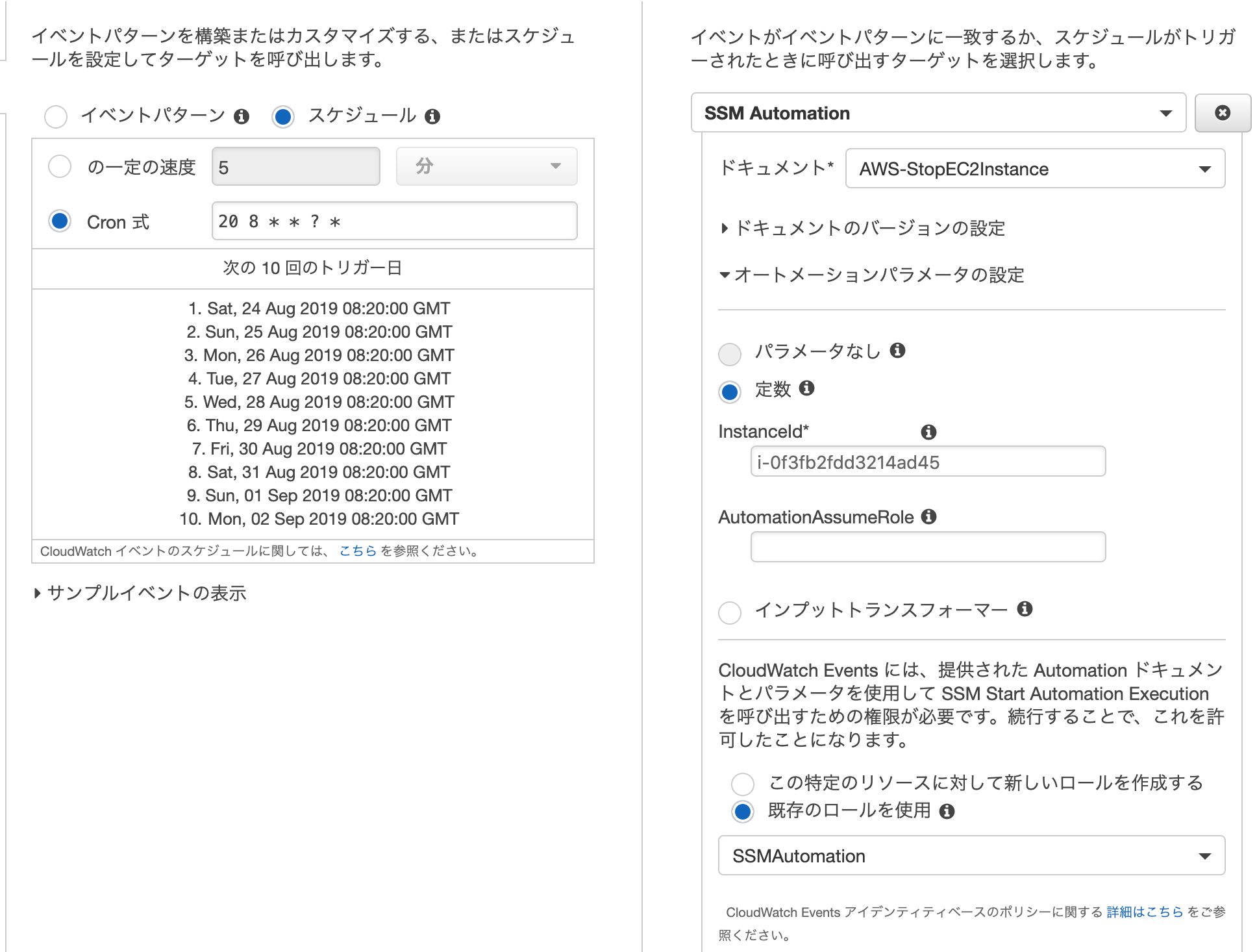Click info icon next to AutomationAssumeRole
This screenshot has height=952, width=1257.
(x=928, y=516)
